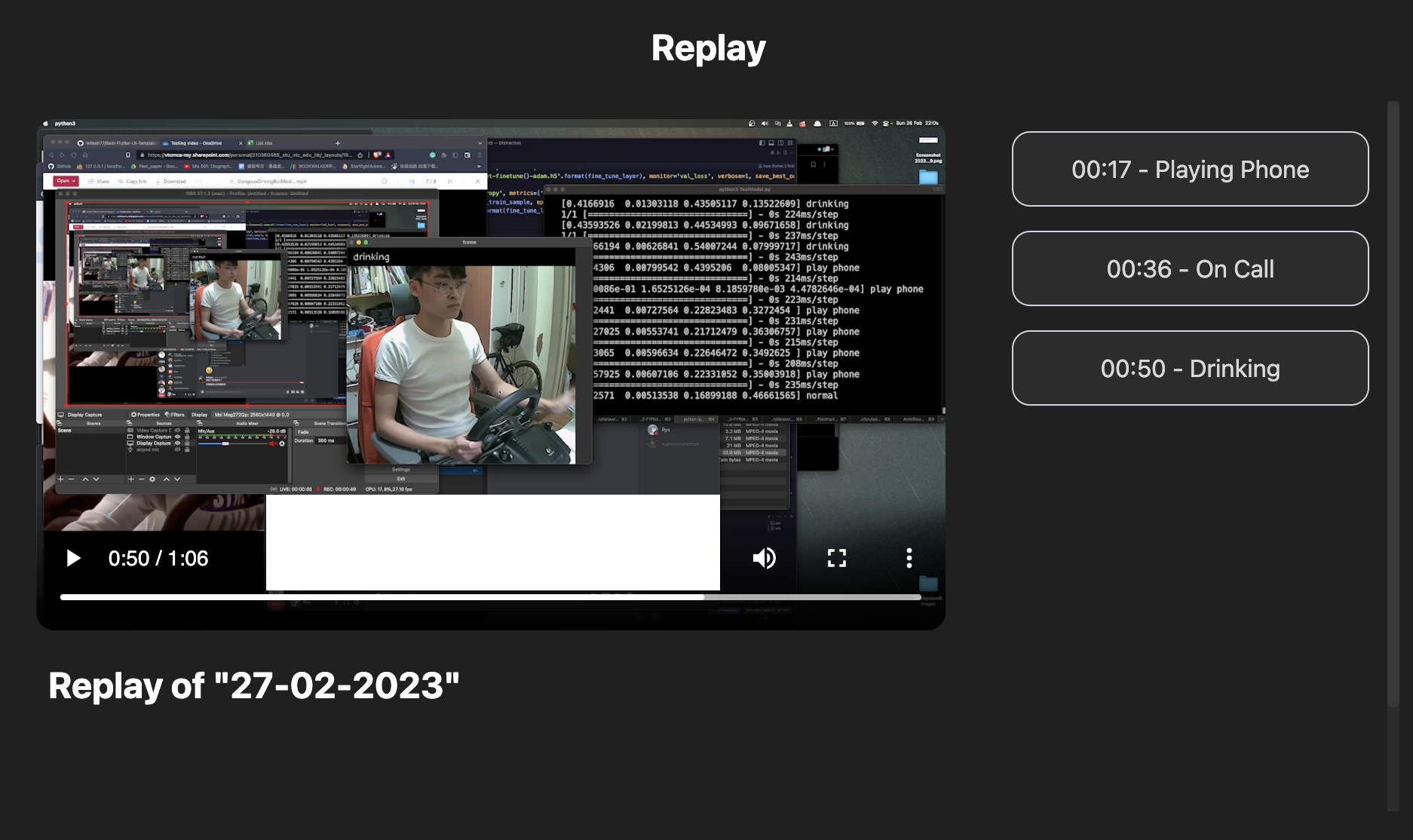
Task: Open the gear settings in the Audio Mixer
Action: [x=281, y=444]
